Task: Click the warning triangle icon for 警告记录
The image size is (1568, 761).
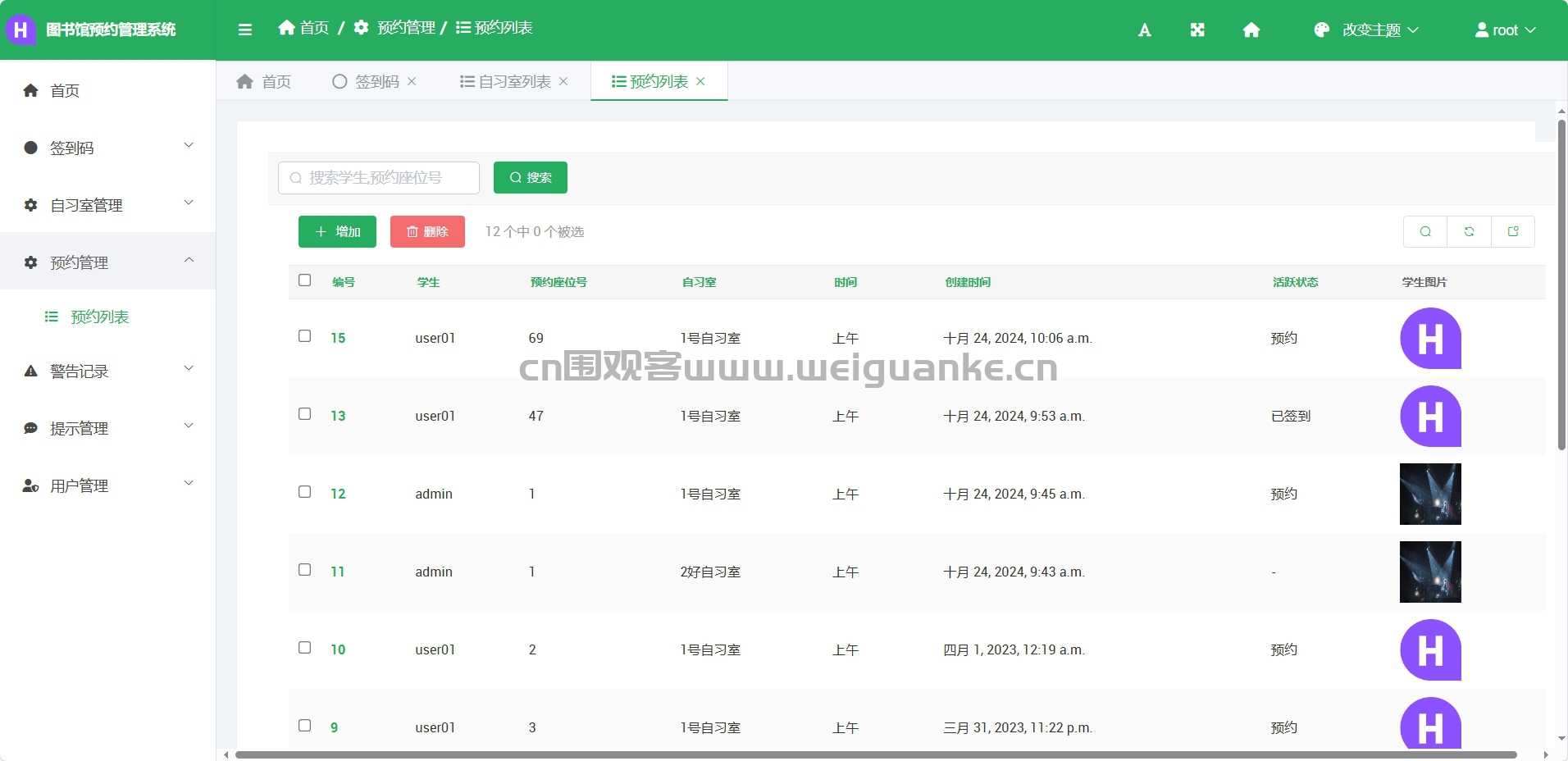Action: 31,371
